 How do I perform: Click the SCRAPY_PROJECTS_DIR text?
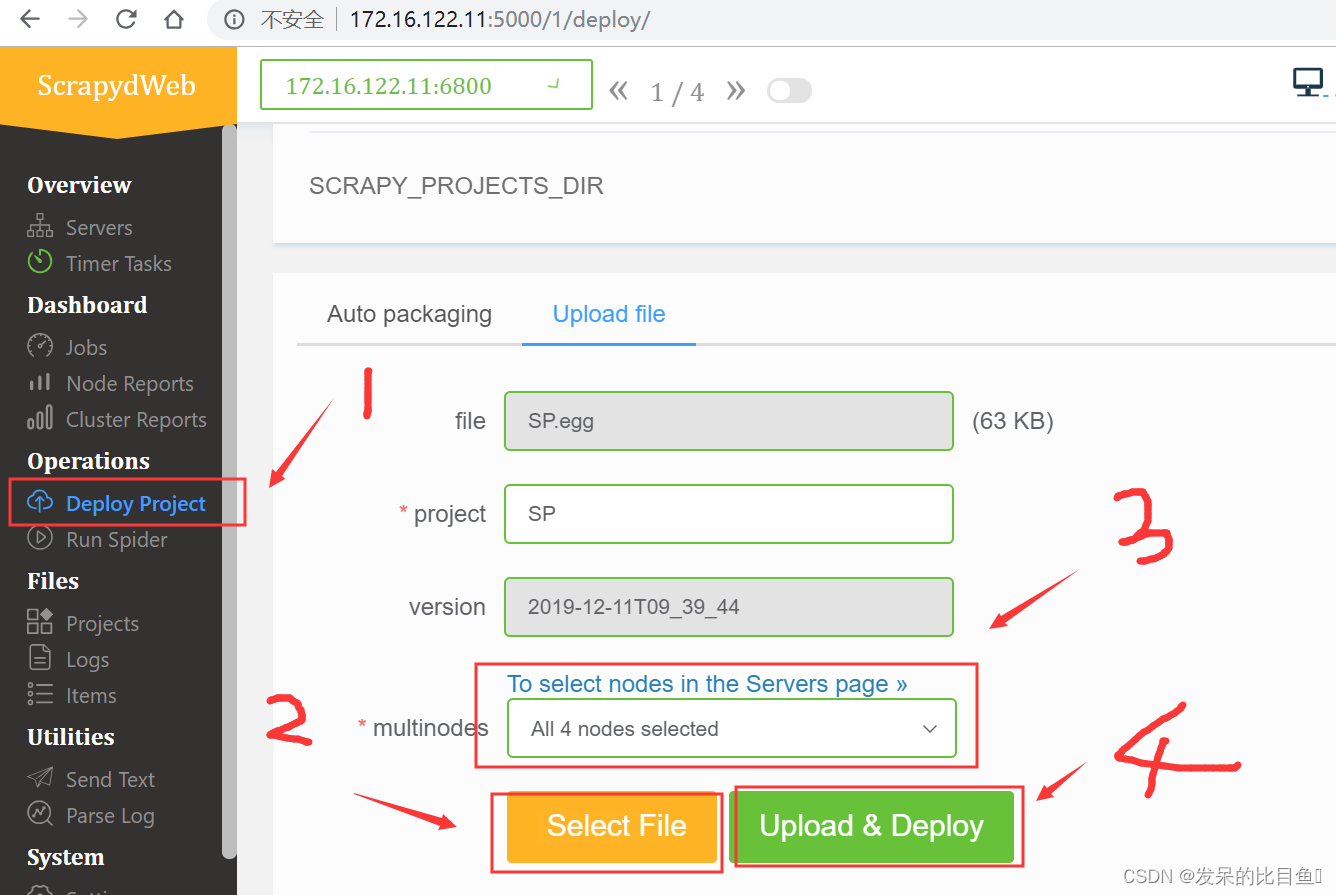[456, 186]
